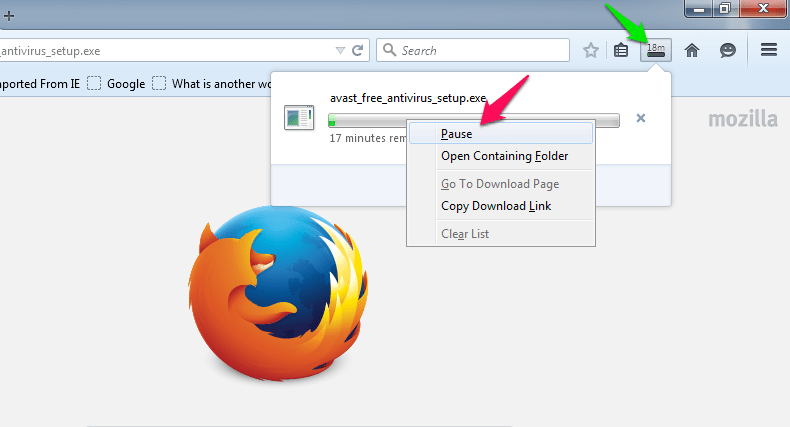The width and height of the screenshot is (790, 427).
Task: Open the address bar history dropdown
Action: 340,50
